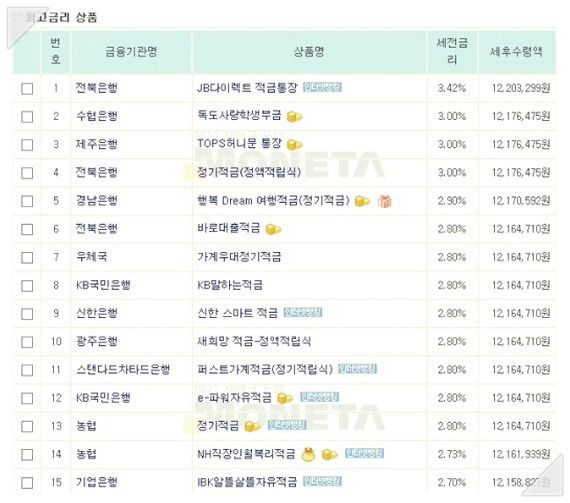Tick the checkbox for 우체국 row 7
Viewport: 570px width, 503px height.
click(27, 258)
